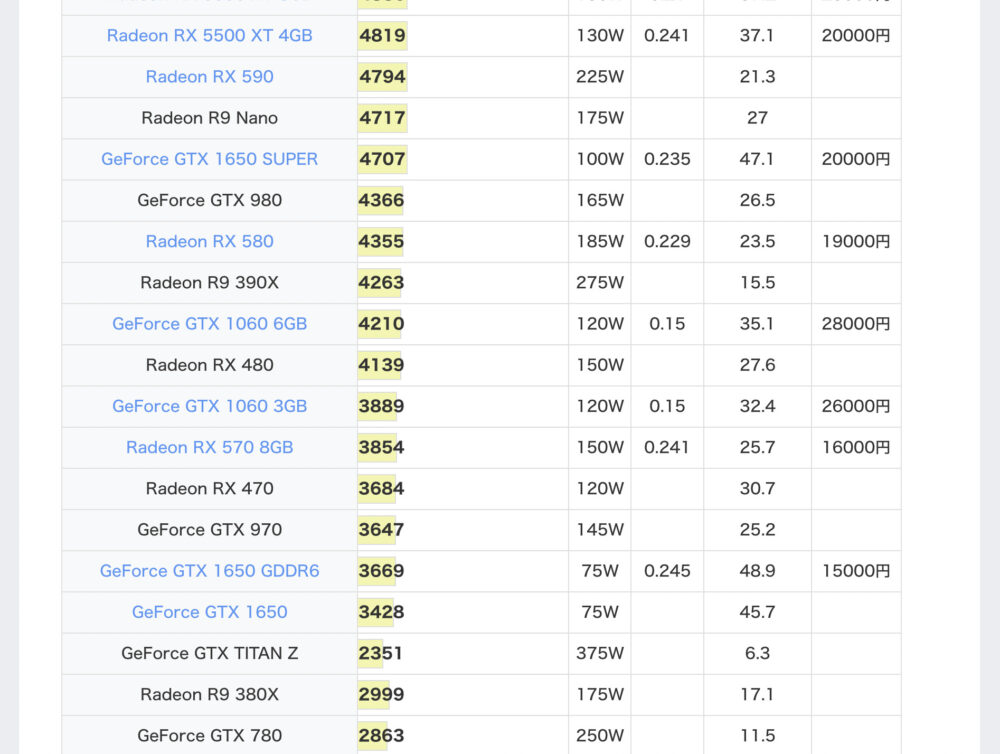Screen dimensions: 1000x754
Task: Click the 28000円 price cell
Action: pyautogui.click(x=856, y=323)
